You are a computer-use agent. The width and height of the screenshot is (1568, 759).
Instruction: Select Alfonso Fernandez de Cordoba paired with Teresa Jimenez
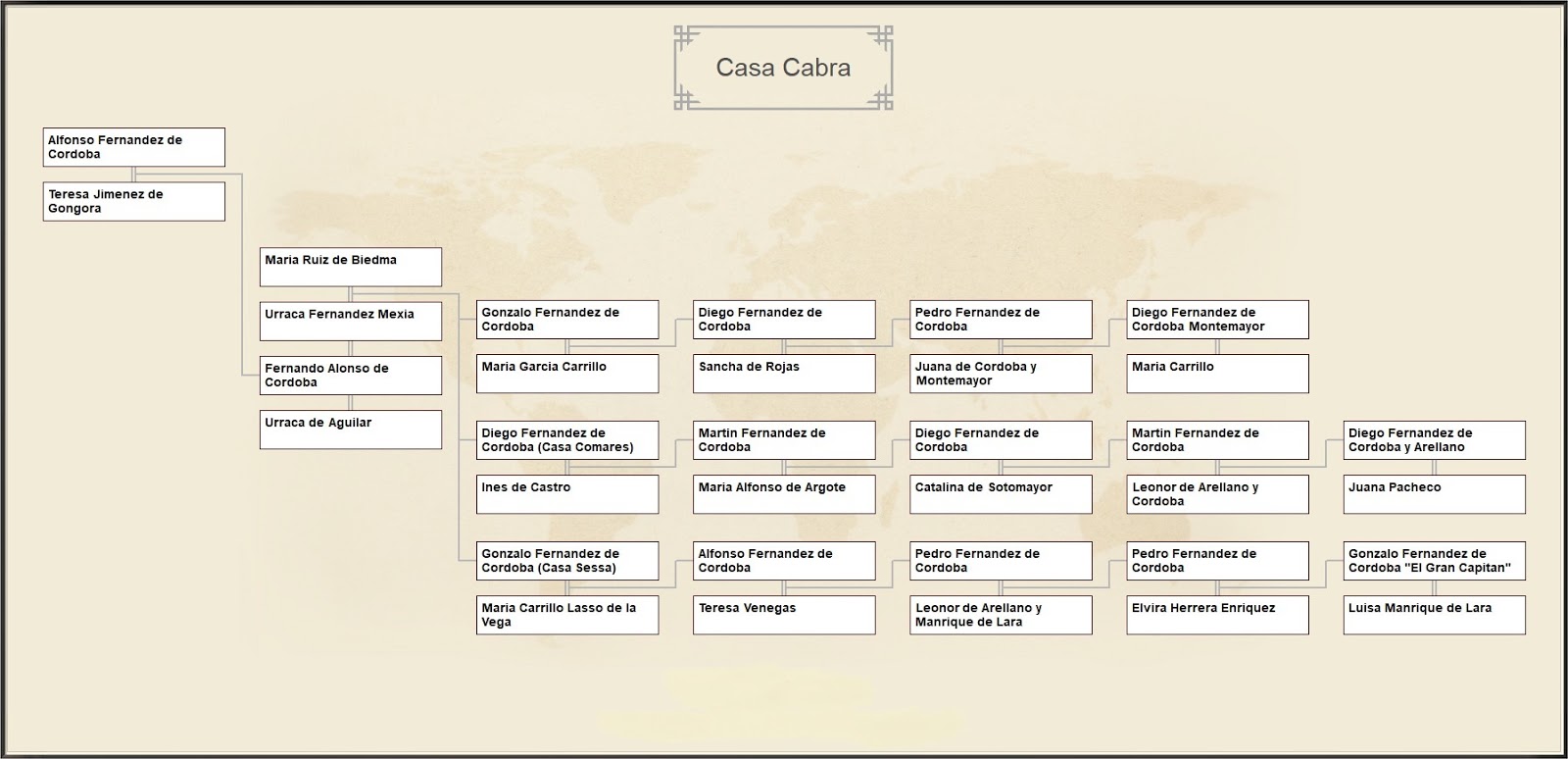pos(134,147)
